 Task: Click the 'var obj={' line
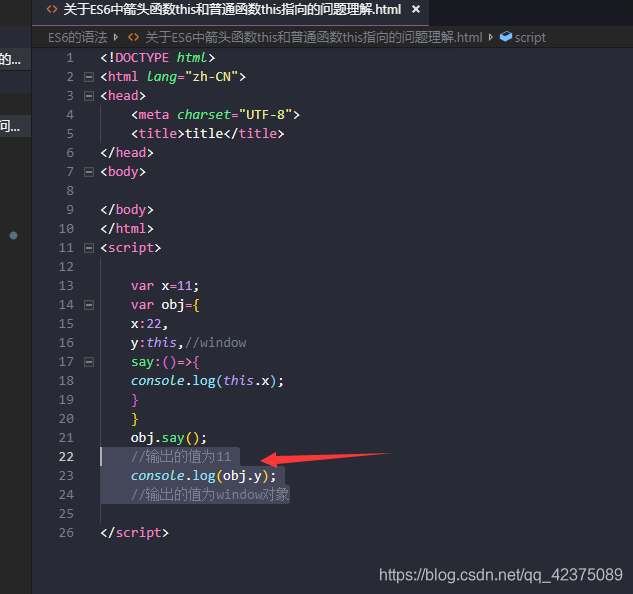165,305
